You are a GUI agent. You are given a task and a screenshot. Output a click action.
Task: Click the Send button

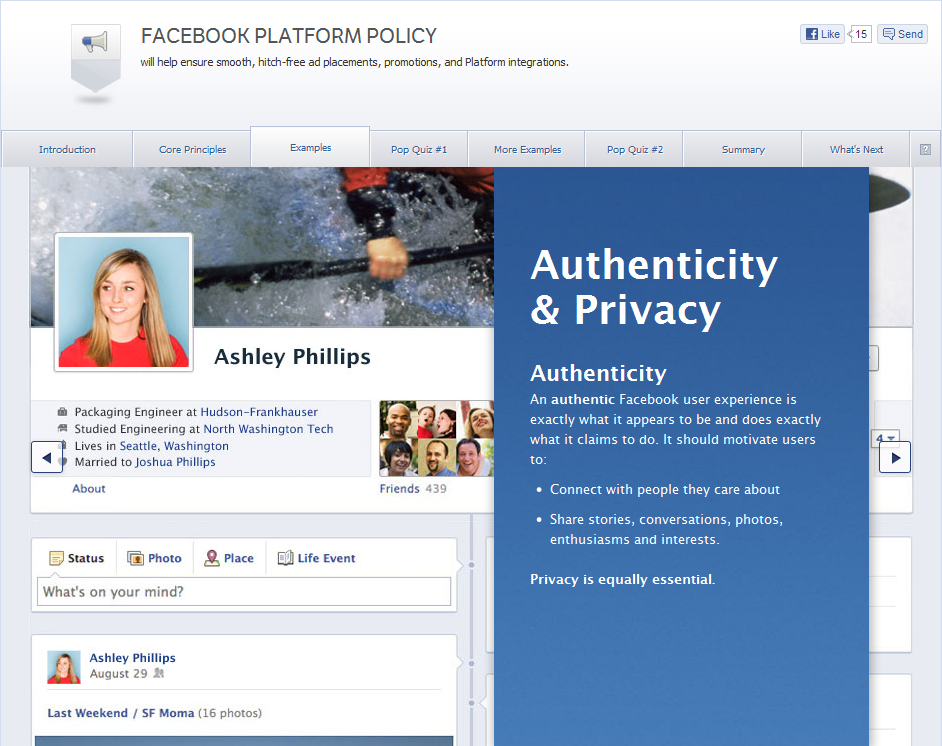902,34
